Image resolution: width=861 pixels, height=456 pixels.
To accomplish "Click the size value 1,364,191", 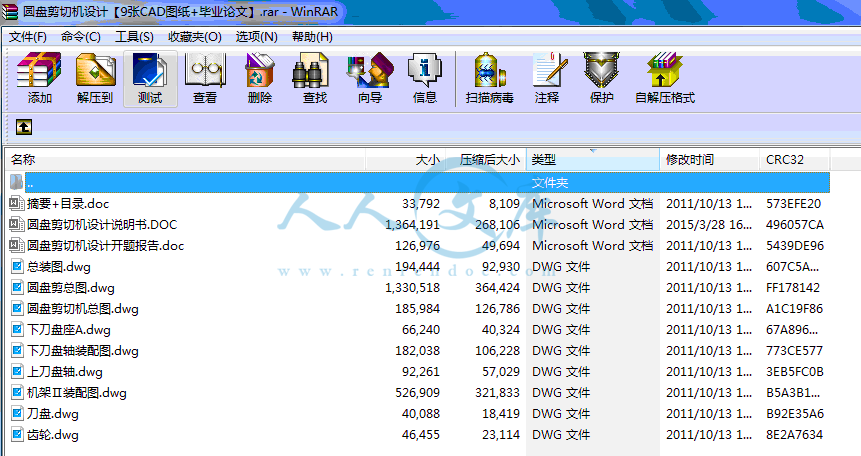I will [x=412, y=224].
